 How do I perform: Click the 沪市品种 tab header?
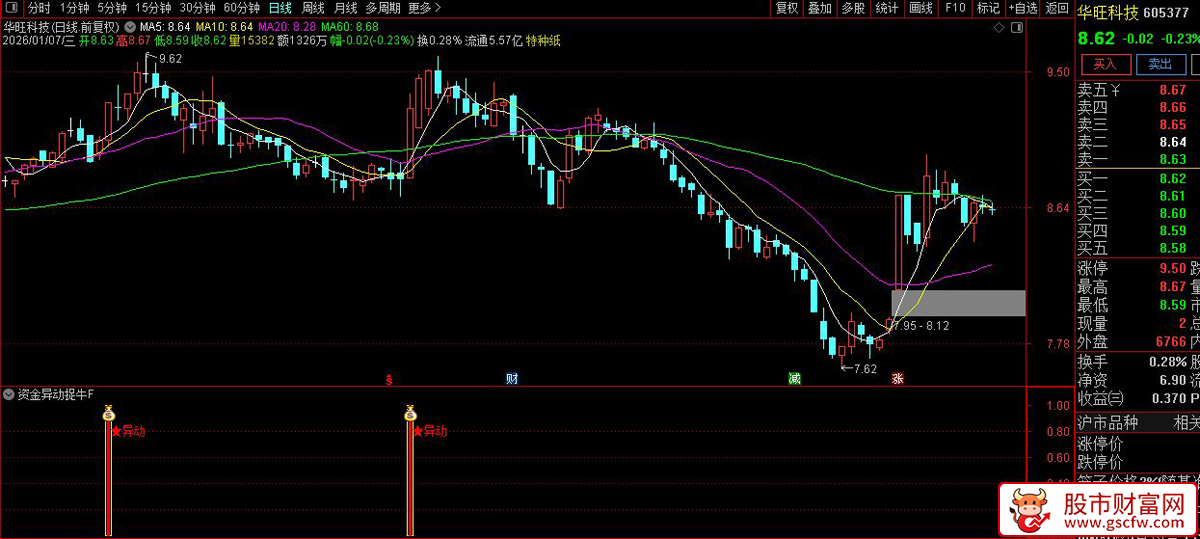click(1108, 423)
